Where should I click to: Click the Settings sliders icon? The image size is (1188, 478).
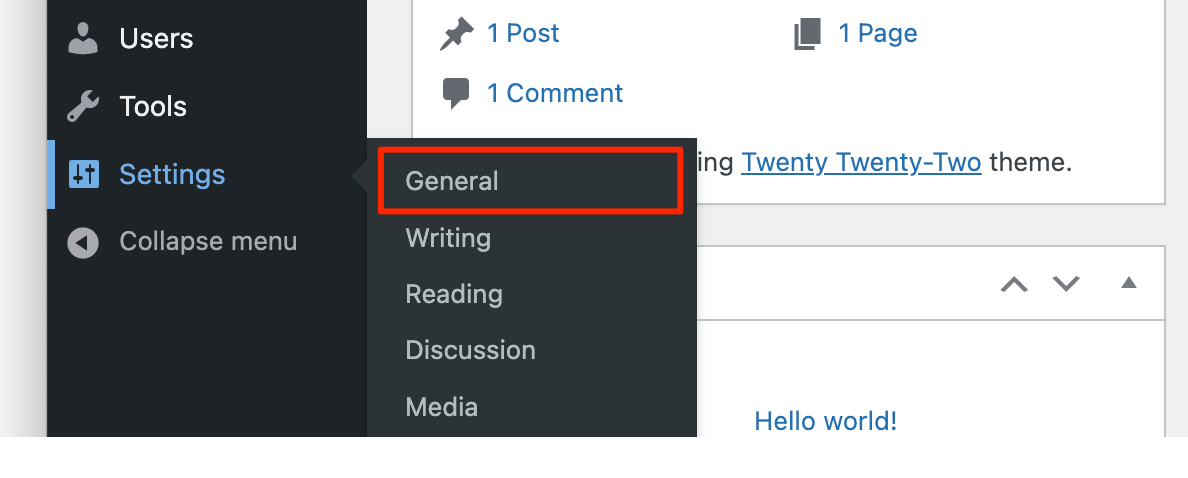click(x=83, y=174)
